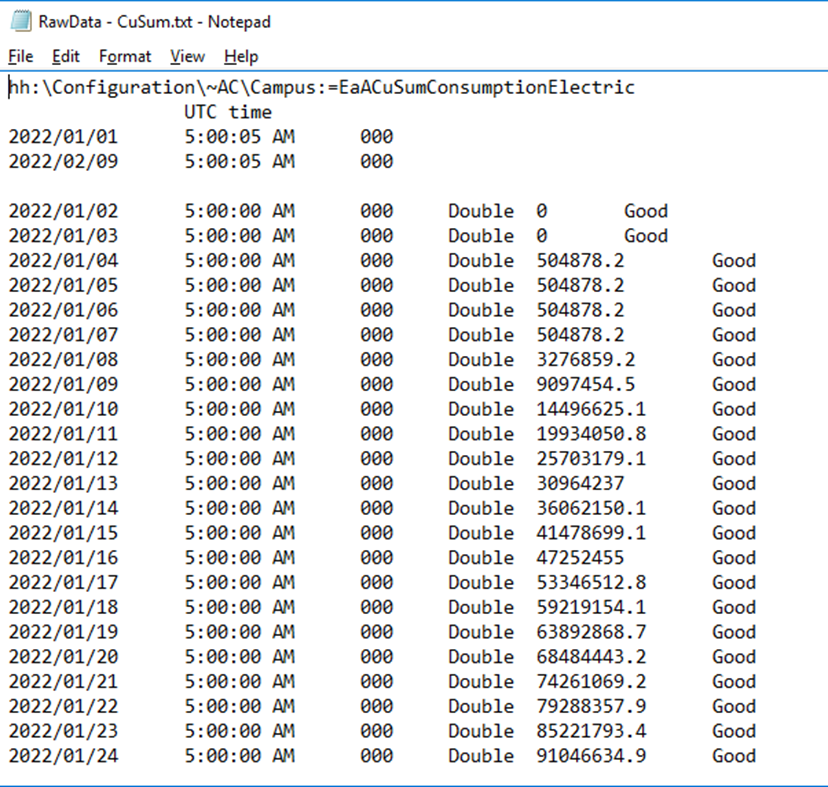
Task: Click the value 47252455
Action: [x=580, y=559]
